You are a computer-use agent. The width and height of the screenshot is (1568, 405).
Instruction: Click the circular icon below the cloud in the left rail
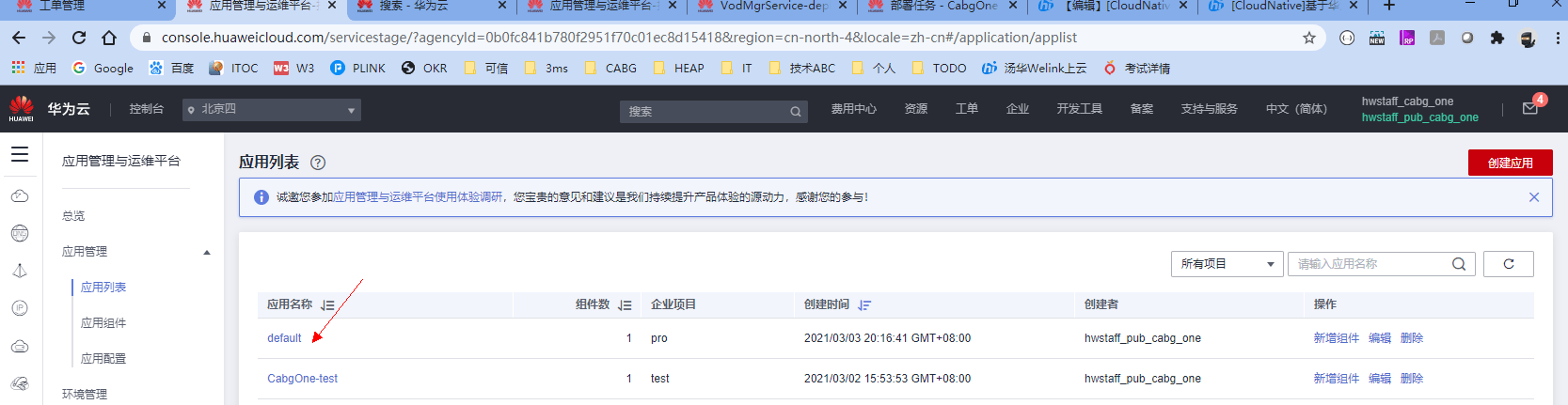pyautogui.click(x=20, y=233)
